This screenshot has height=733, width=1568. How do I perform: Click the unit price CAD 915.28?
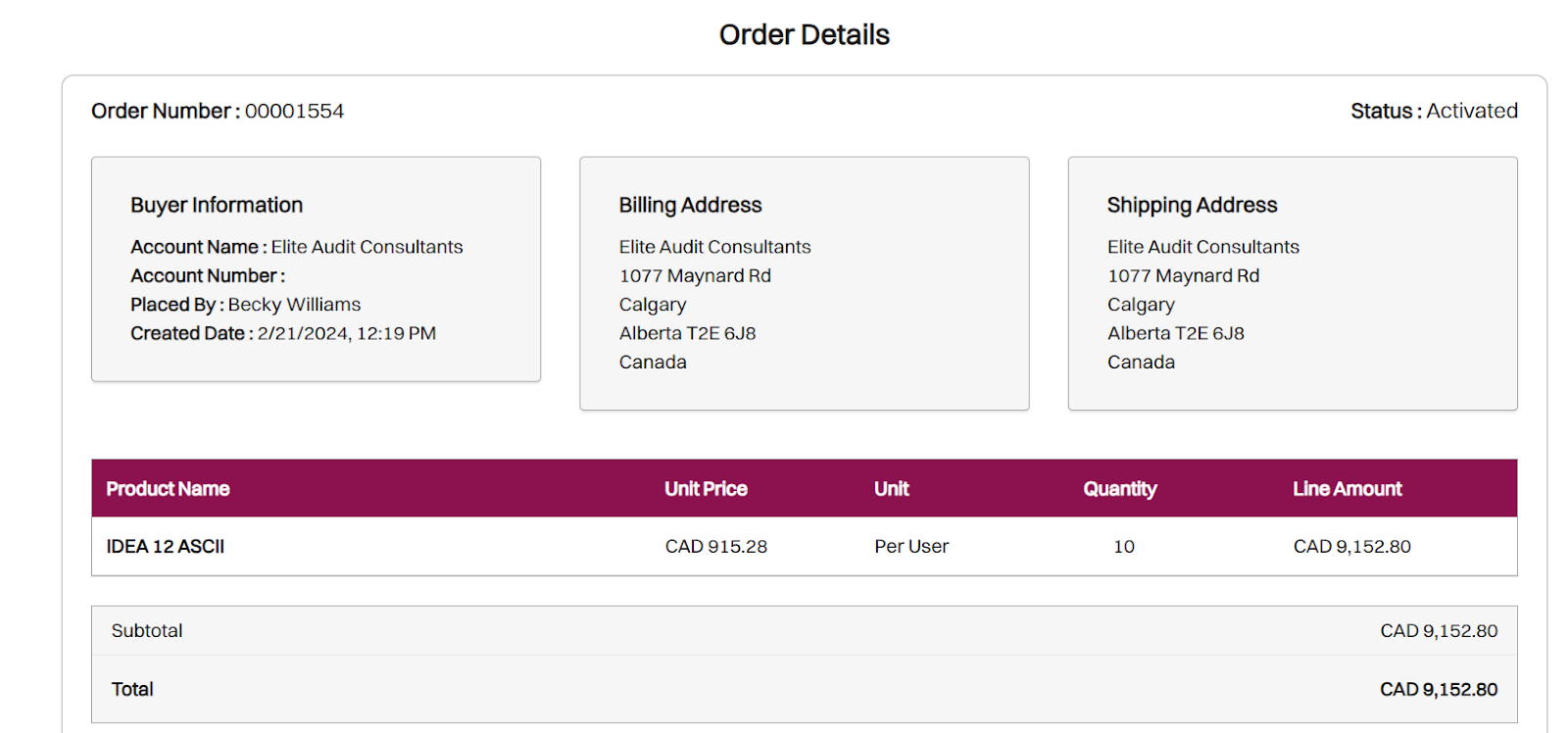point(715,546)
